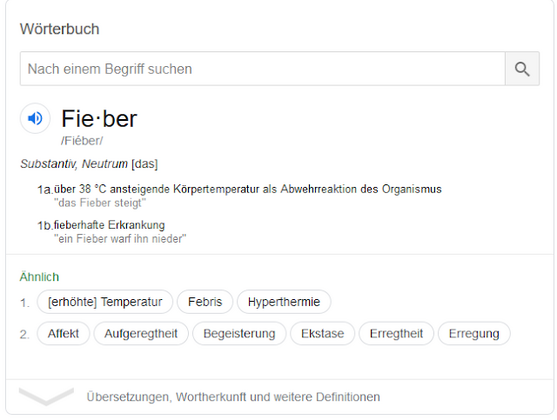Viewport: 557px width, 420px height.
Task: Open the Aufgeregtheit synonym chip
Action: [x=141, y=334]
